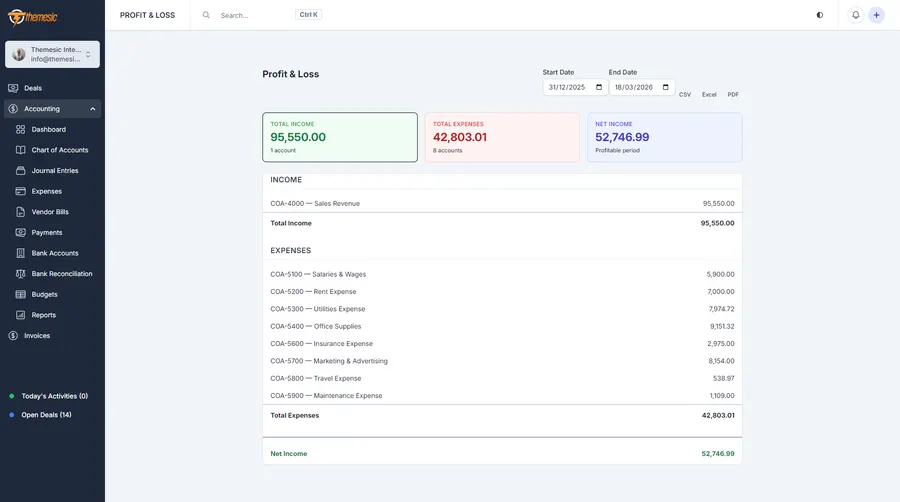The image size is (900, 502).
Task: Go to Deals menu item
Action: (x=33, y=88)
